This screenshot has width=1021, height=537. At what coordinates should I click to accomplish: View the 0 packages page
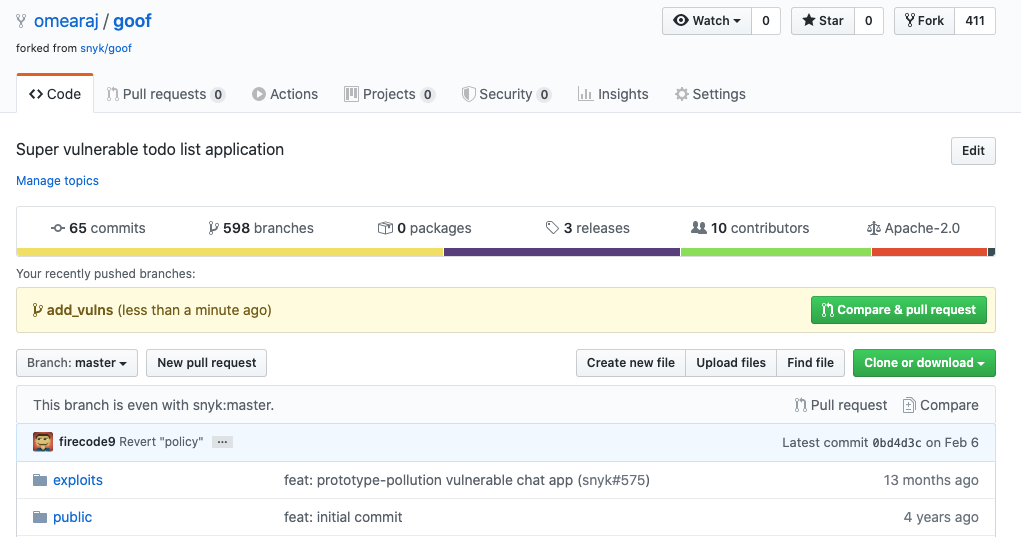pyautogui.click(x=425, y=228)
